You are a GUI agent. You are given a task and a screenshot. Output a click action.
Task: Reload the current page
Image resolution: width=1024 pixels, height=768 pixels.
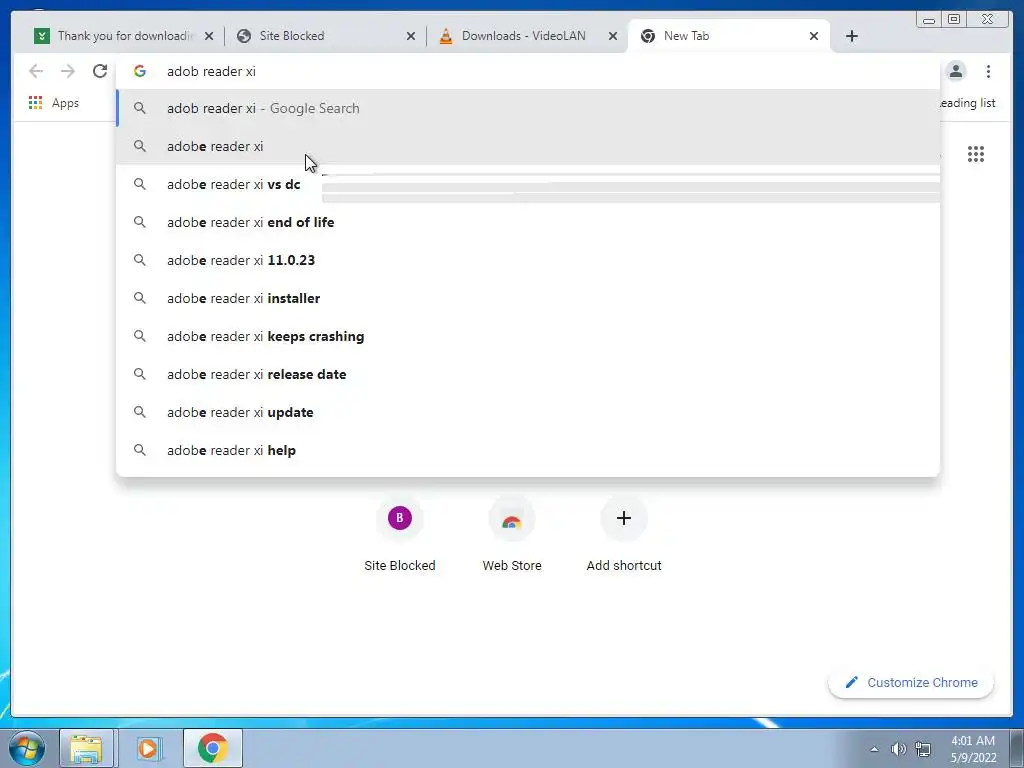coord(100,71)
